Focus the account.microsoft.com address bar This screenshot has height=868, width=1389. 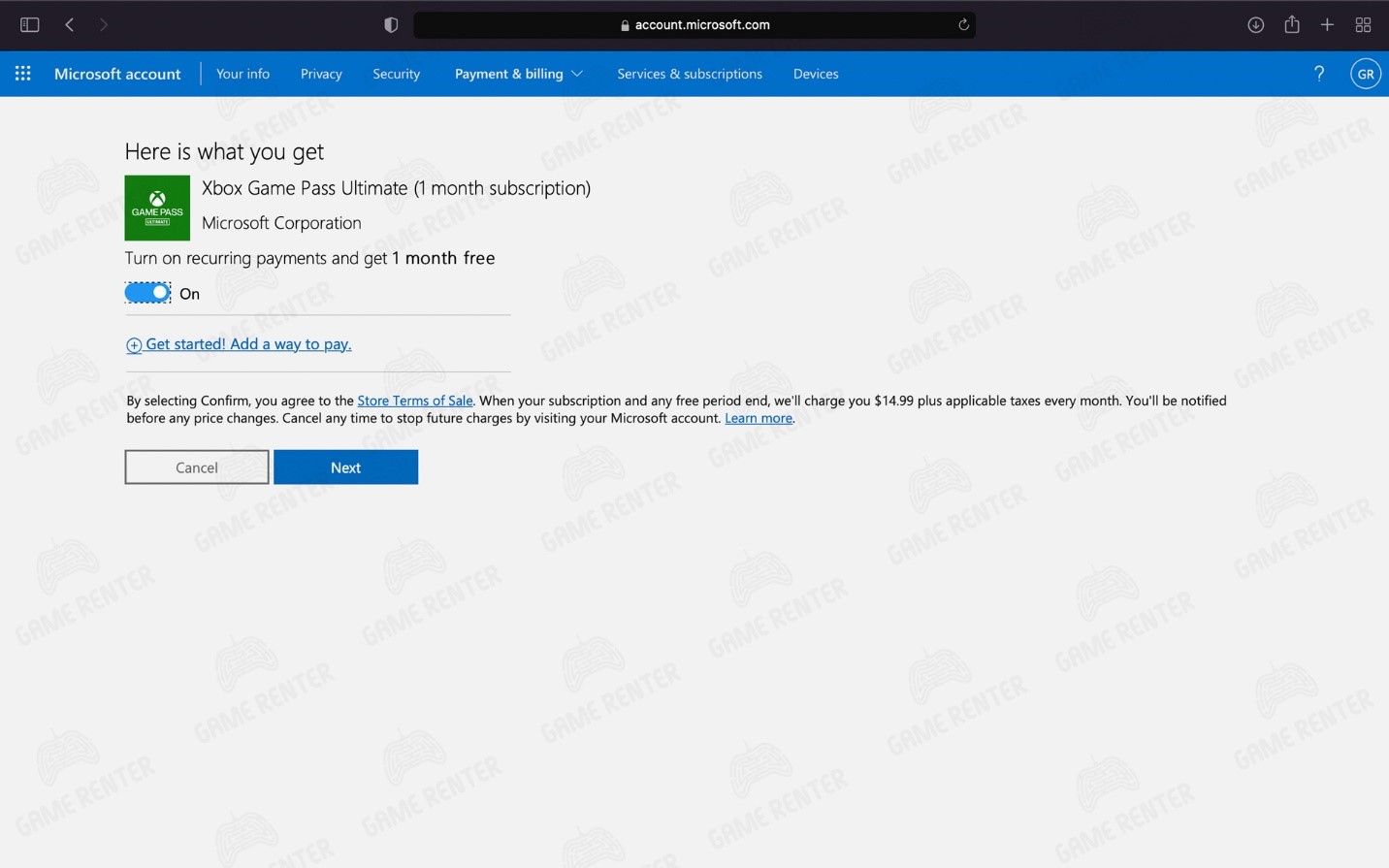coord(694,25)
